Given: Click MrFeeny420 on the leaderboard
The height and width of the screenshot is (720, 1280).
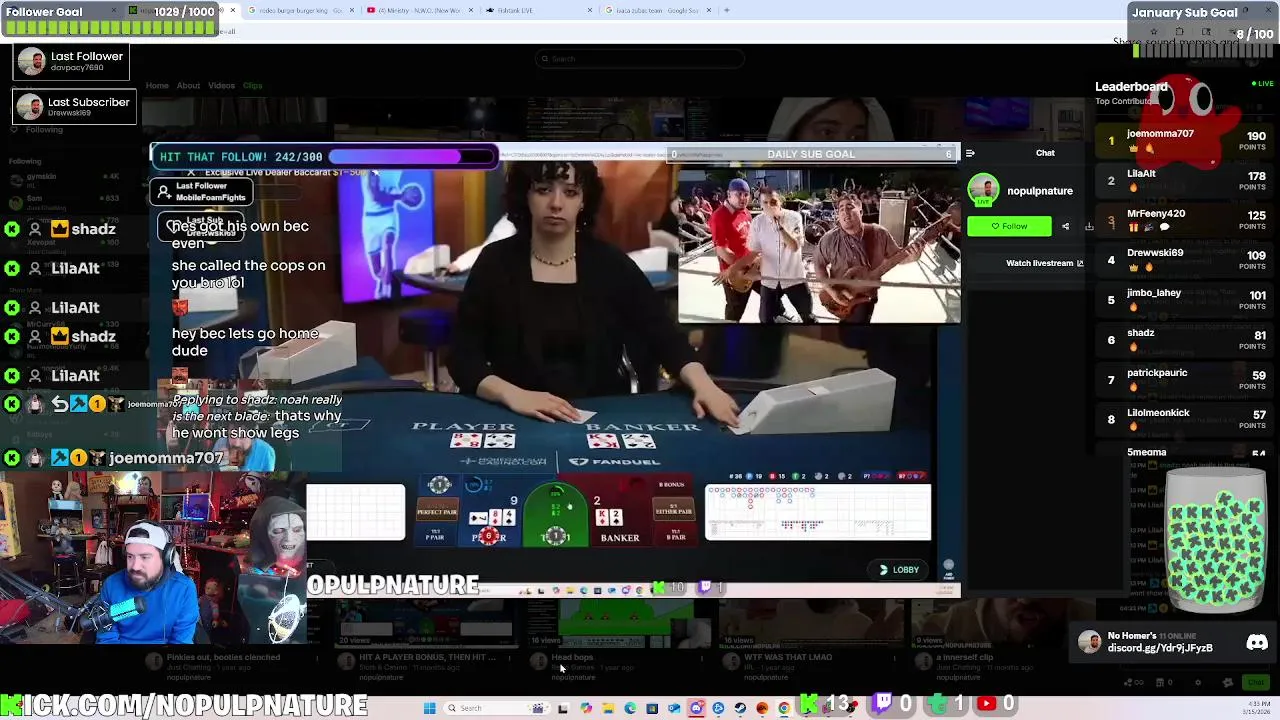Looking at the screenshot, I should click(1156, 213).
